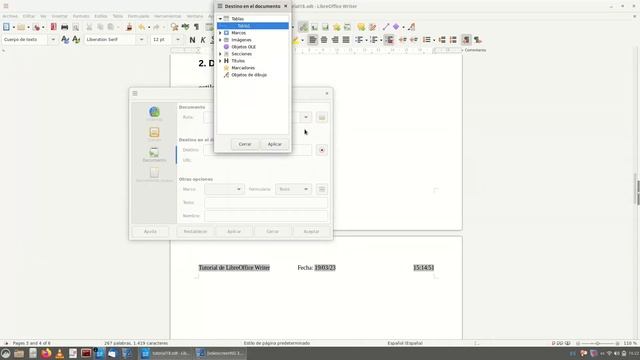Toggle italic (K) formatting
Image resolution: width=640 pixels, height=360 pixels.
click(x=203, y=40)
